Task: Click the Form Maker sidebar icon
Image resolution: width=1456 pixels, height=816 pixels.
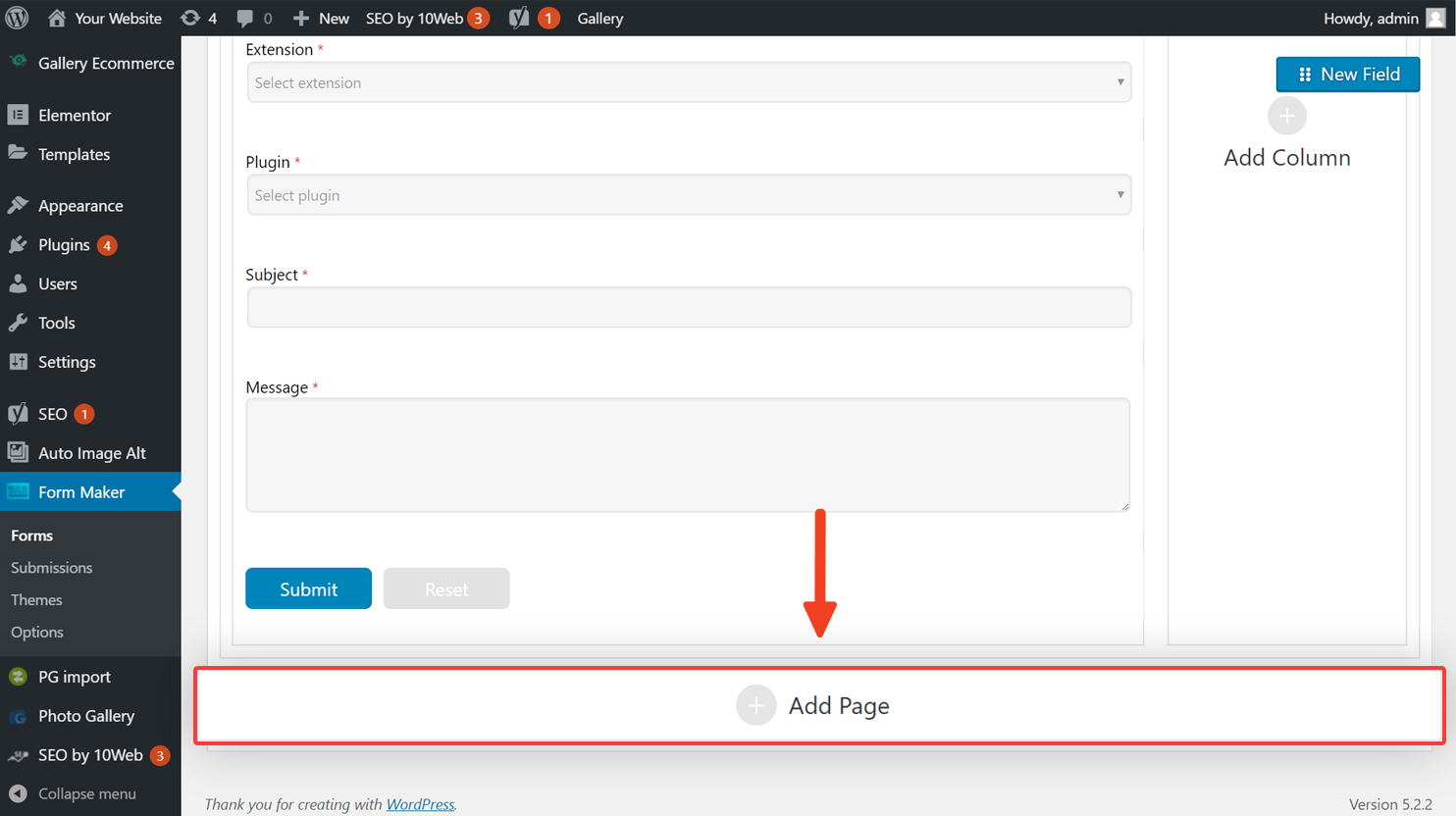Action: 20,491
